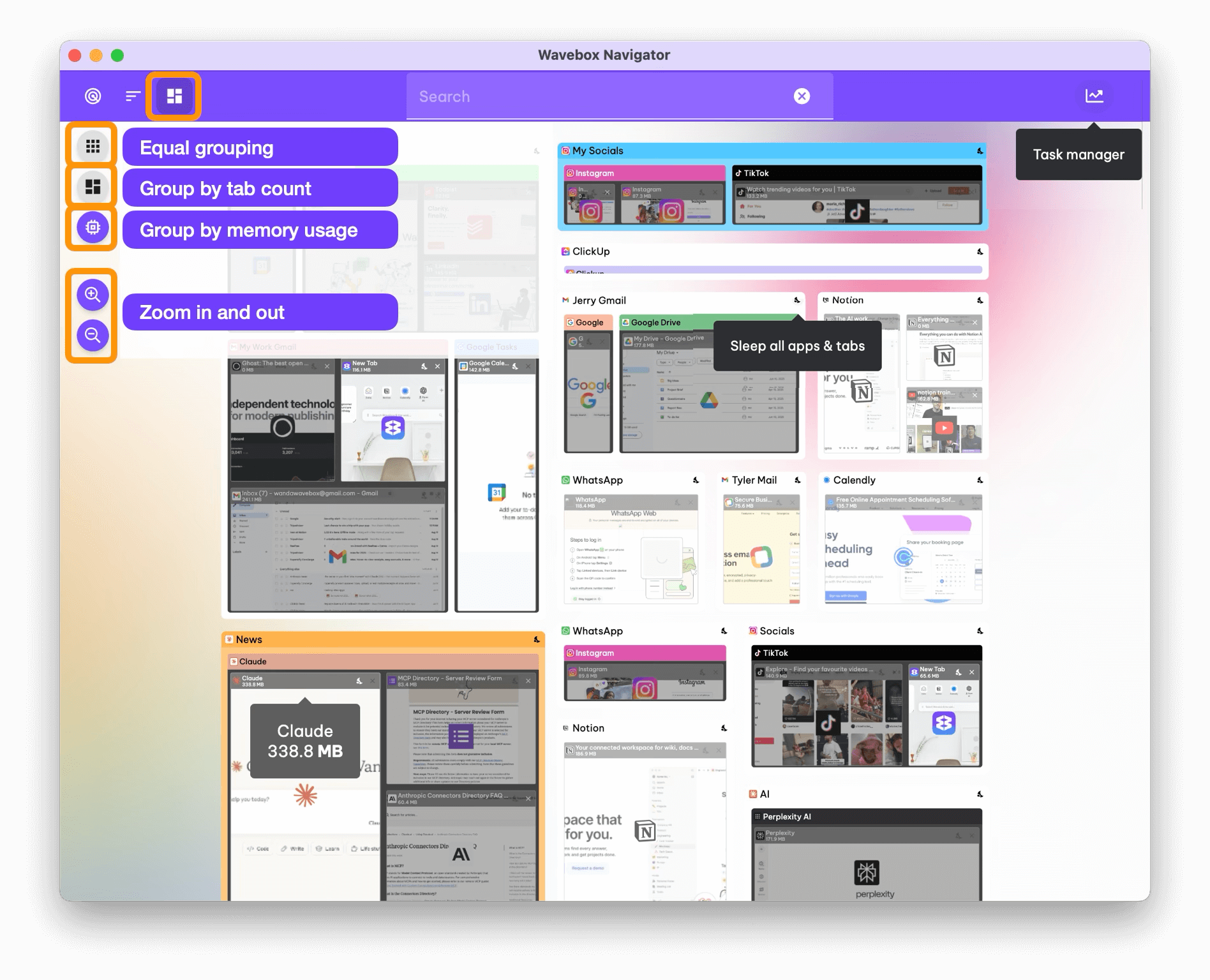Close the MCP Directory Server Review Form tab
Image resolution: width=1210 pixels, height=980 pixels.
pos(528,681)
